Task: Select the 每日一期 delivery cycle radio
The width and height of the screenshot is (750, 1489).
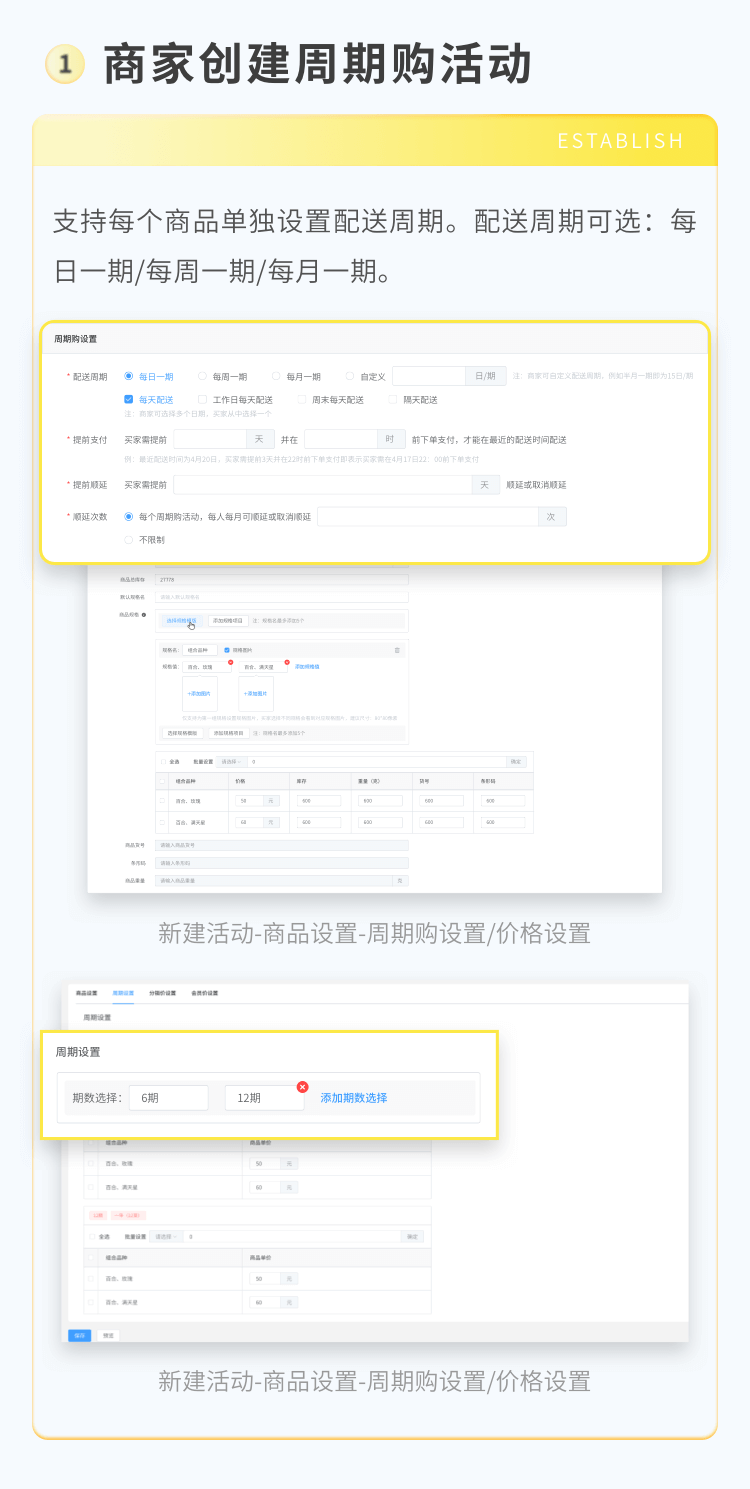Action: point(129,377)
